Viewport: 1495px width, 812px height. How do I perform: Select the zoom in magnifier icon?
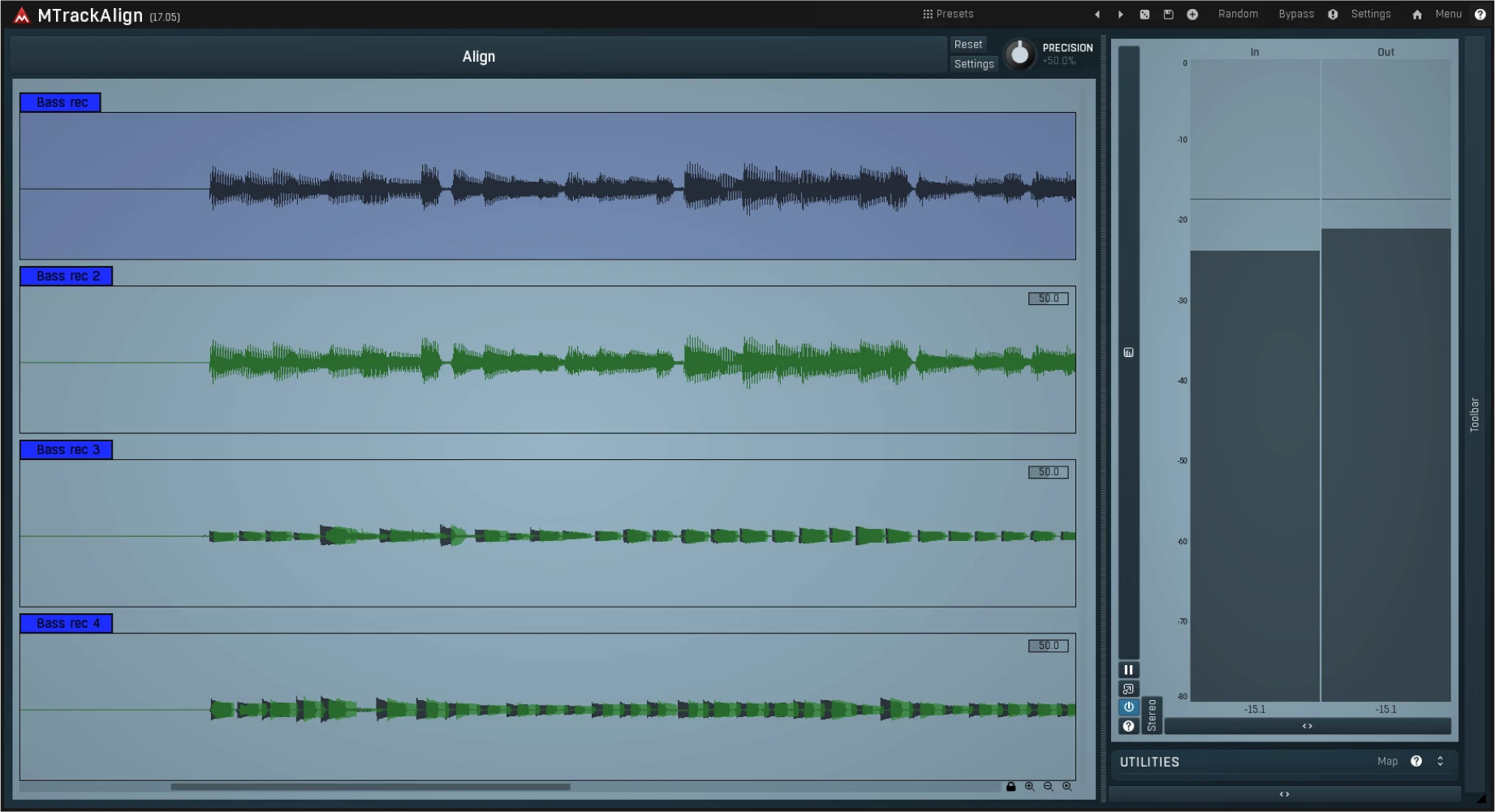coord(1029,786)
